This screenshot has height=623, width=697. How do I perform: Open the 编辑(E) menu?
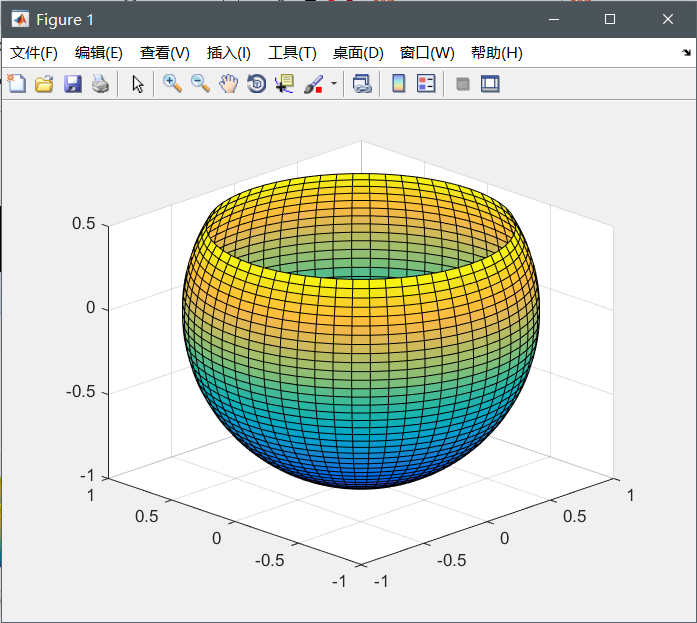click(99, 53)
